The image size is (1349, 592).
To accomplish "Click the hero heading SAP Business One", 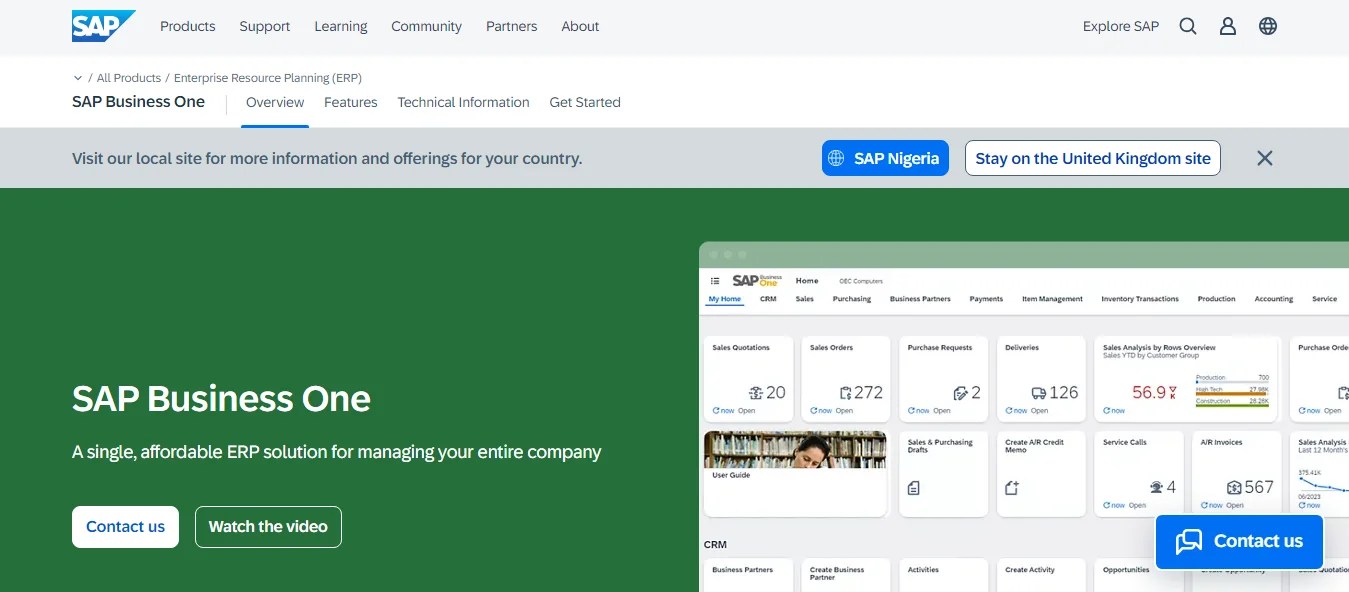I will pyautogui.click(x=221, y=399).
